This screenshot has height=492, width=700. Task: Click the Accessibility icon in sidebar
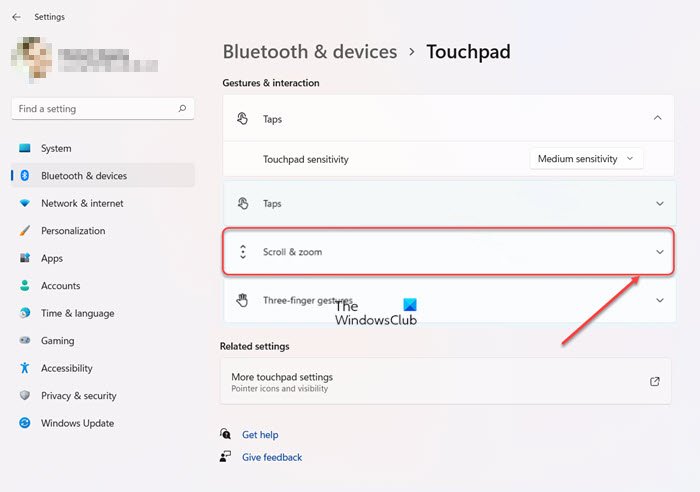[x=25, y=368]
